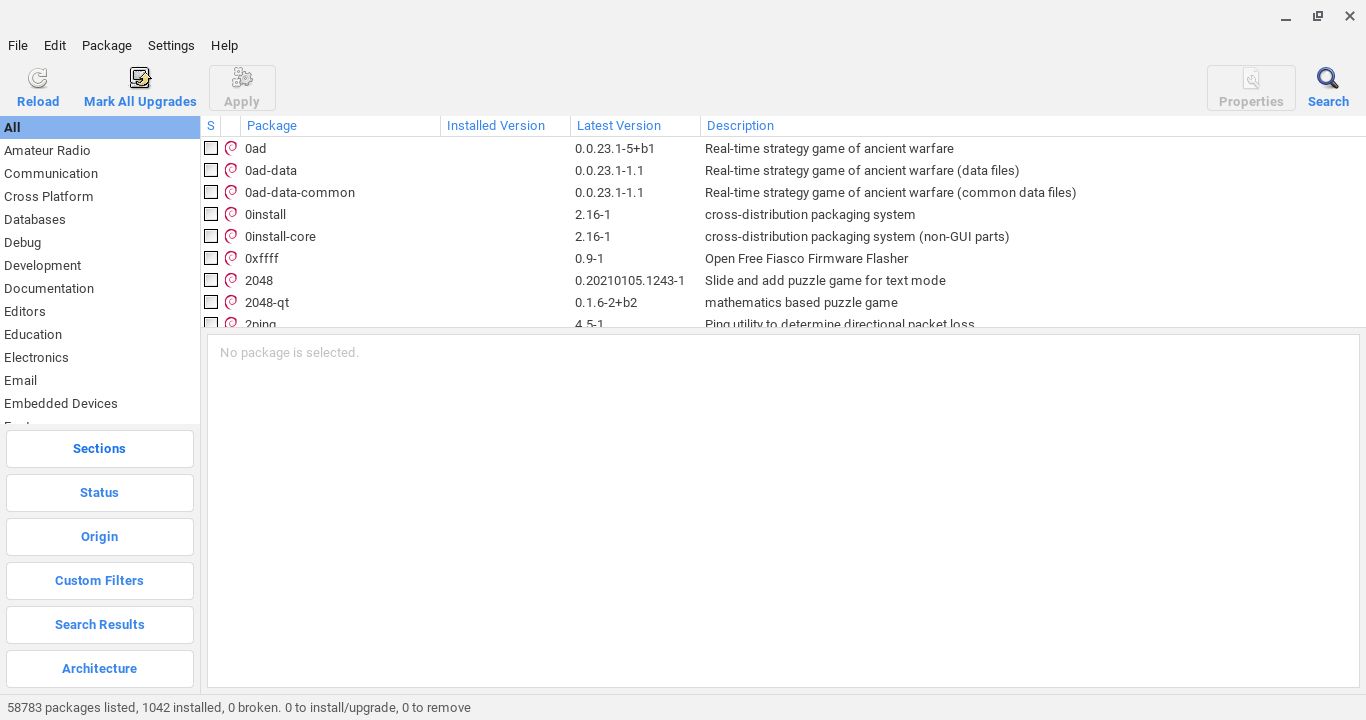The width and height of the screenshot is (1366, 720).
Task: Click the Reload toolbar icon
Action: [x=38, y=79]
